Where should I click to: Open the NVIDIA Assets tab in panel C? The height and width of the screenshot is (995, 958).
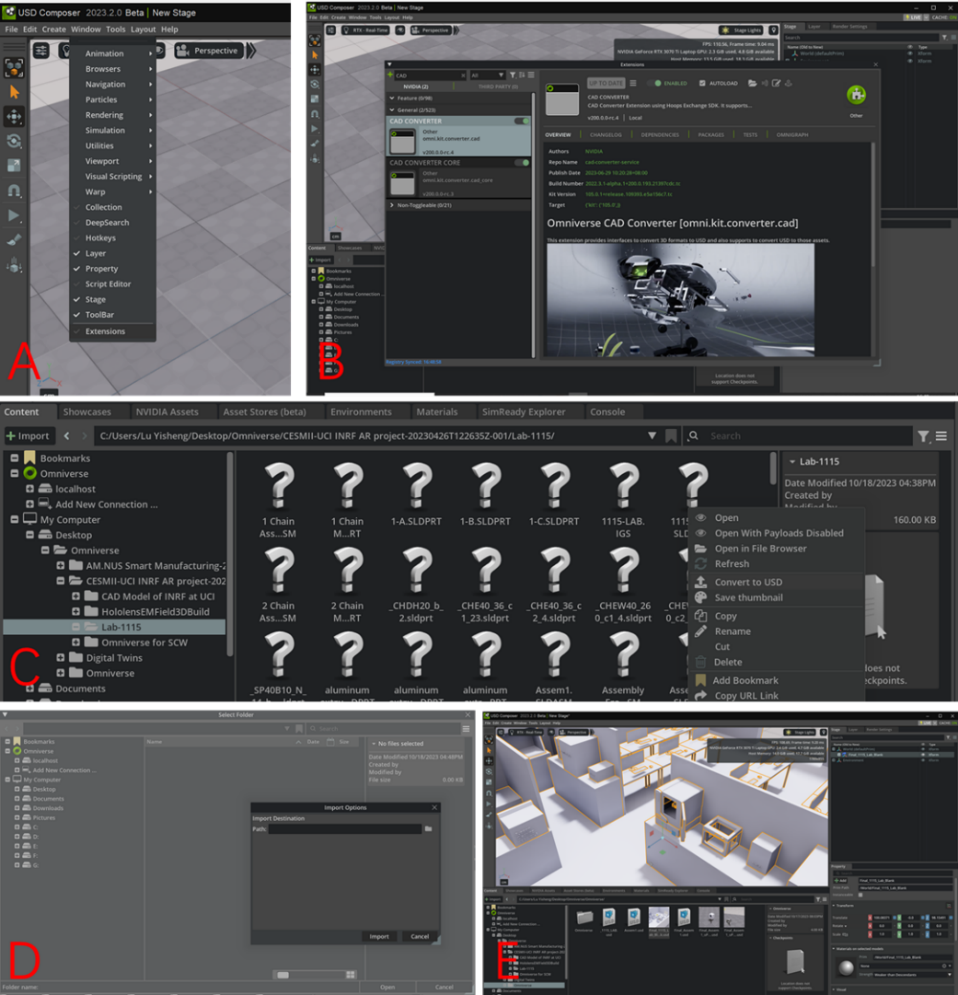167,412
